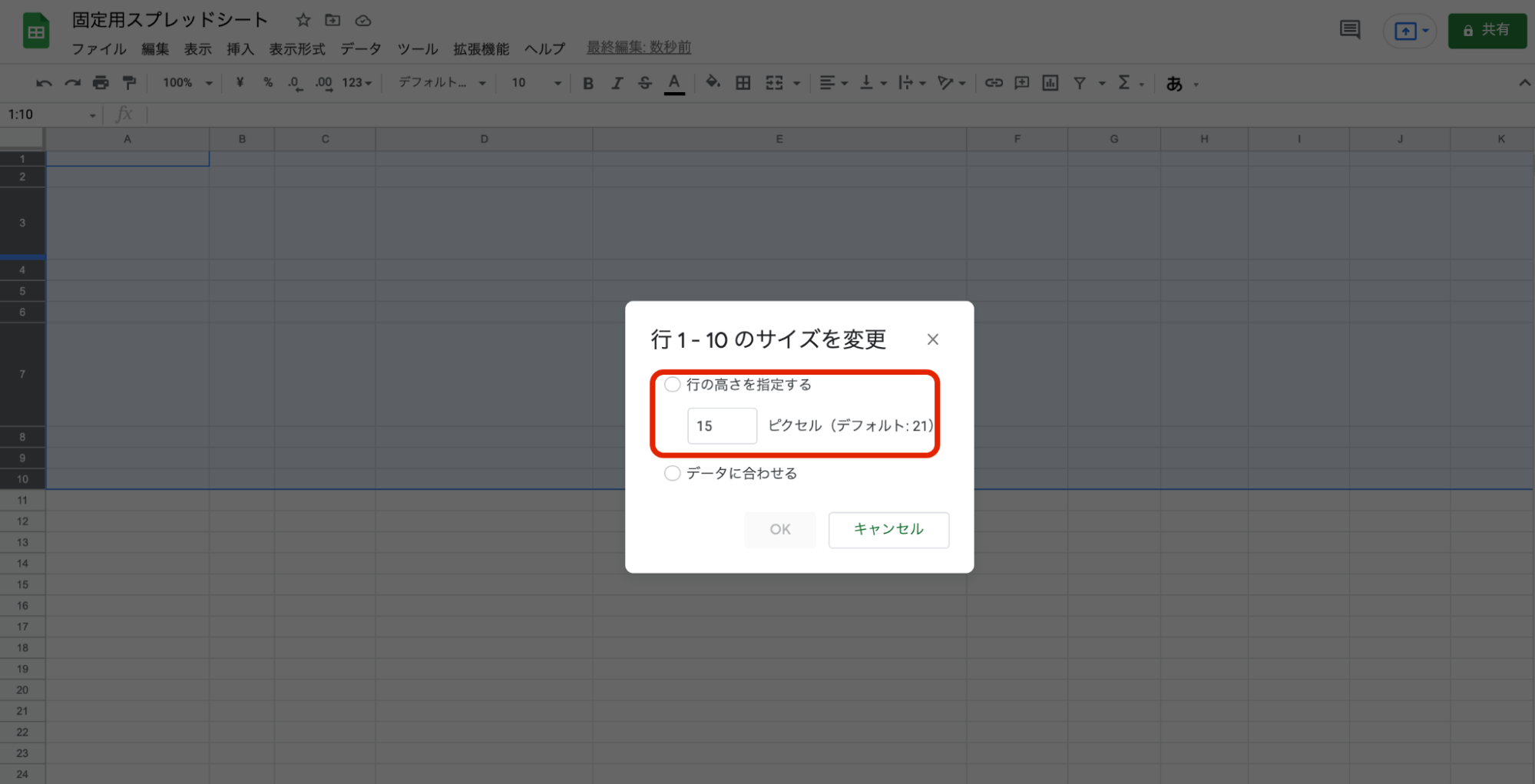Click the キャンセル button
Image resolution: width=1535 pixels, height=784 pixels.
(x=888, y=530)
